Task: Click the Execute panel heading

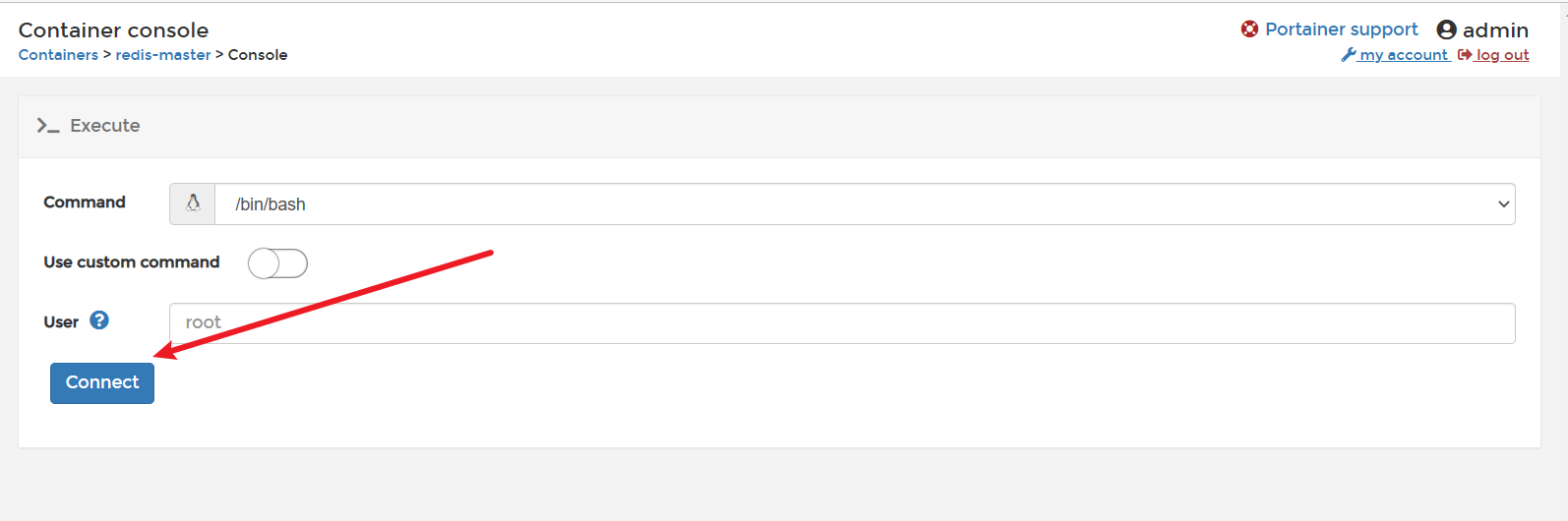Action: tap(105, 126)
